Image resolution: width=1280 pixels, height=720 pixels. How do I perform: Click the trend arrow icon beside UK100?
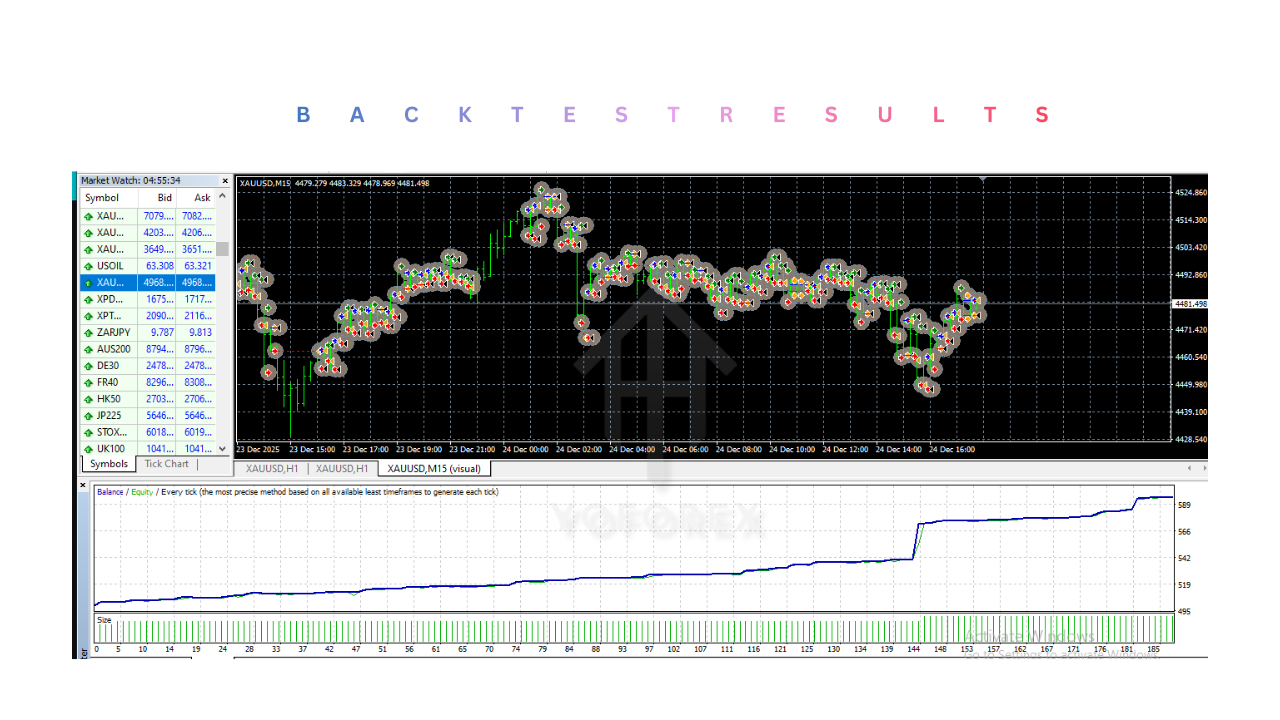click(x=90, y=448)
